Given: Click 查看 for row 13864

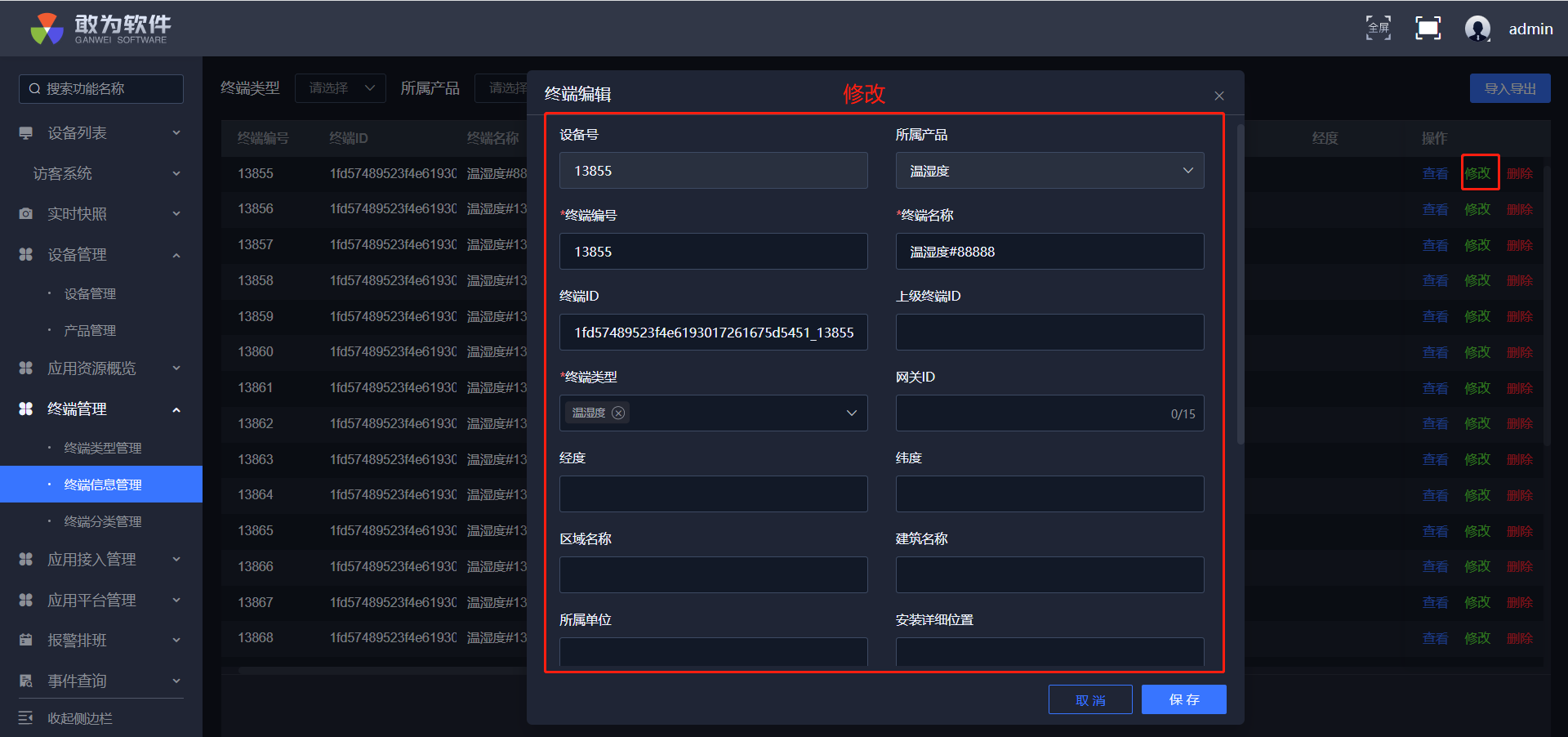Looking at the screenshot, I should point(1435,495).
